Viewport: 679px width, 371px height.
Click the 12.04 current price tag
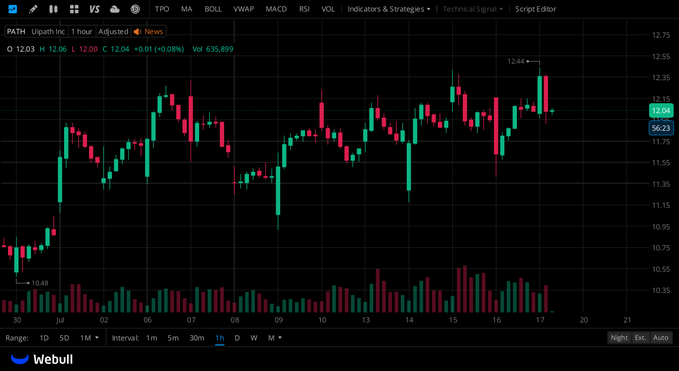point(661,111)
